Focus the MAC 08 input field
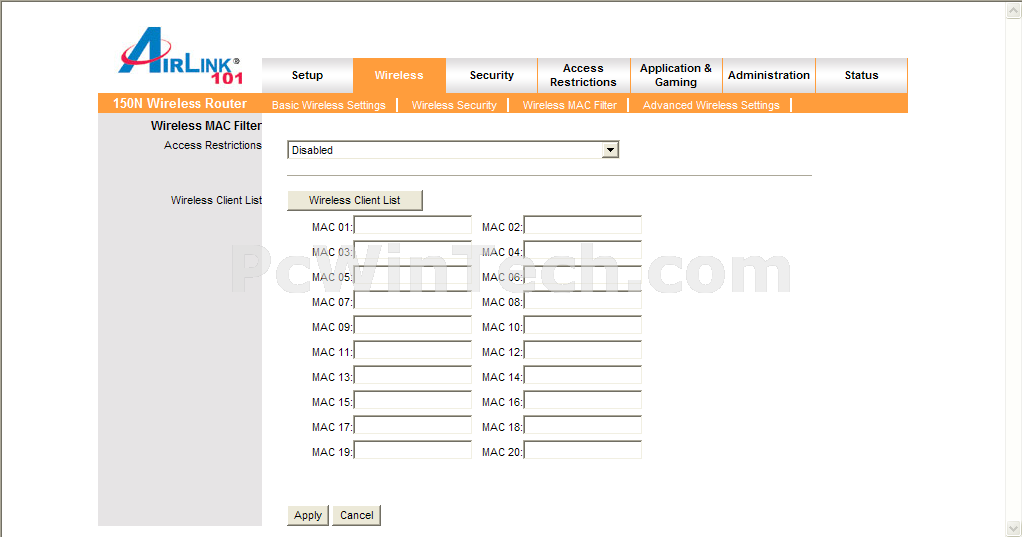The image size is (1022, 537). click(x=583, y=300)
